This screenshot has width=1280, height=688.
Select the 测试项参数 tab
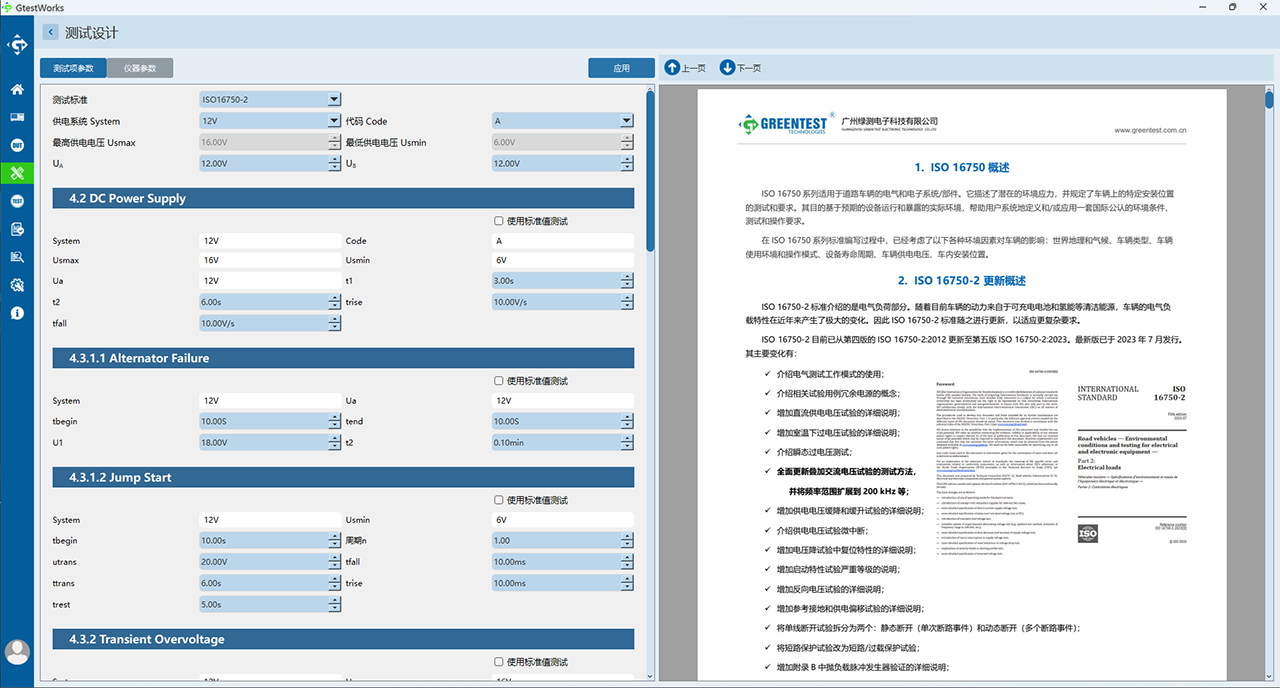pyautogui.click(x=73, y=68)
